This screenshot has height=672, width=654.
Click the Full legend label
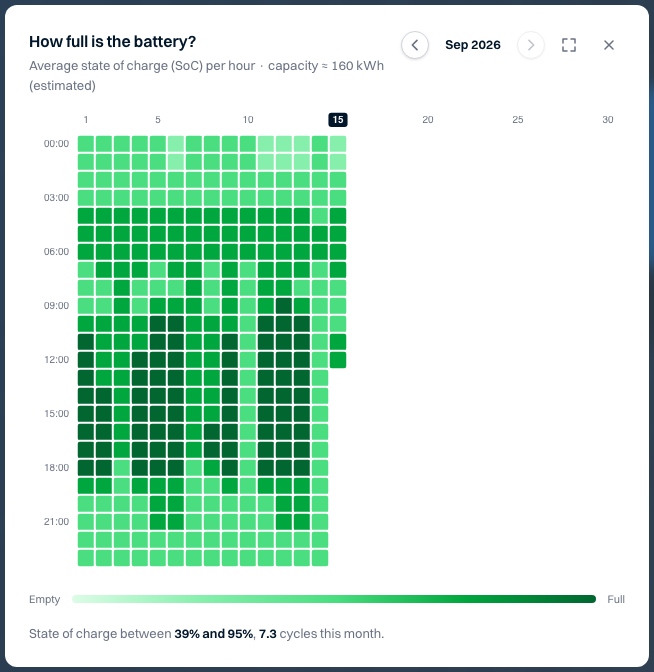pos(616,599)
